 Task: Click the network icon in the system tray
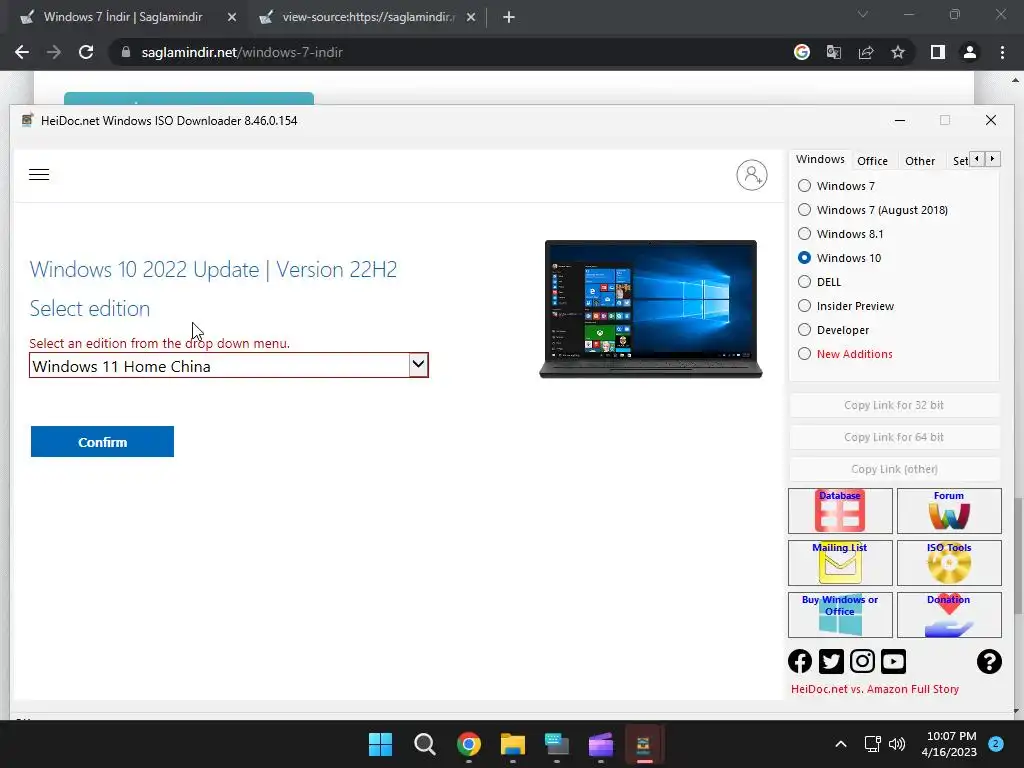click(872, 744)
